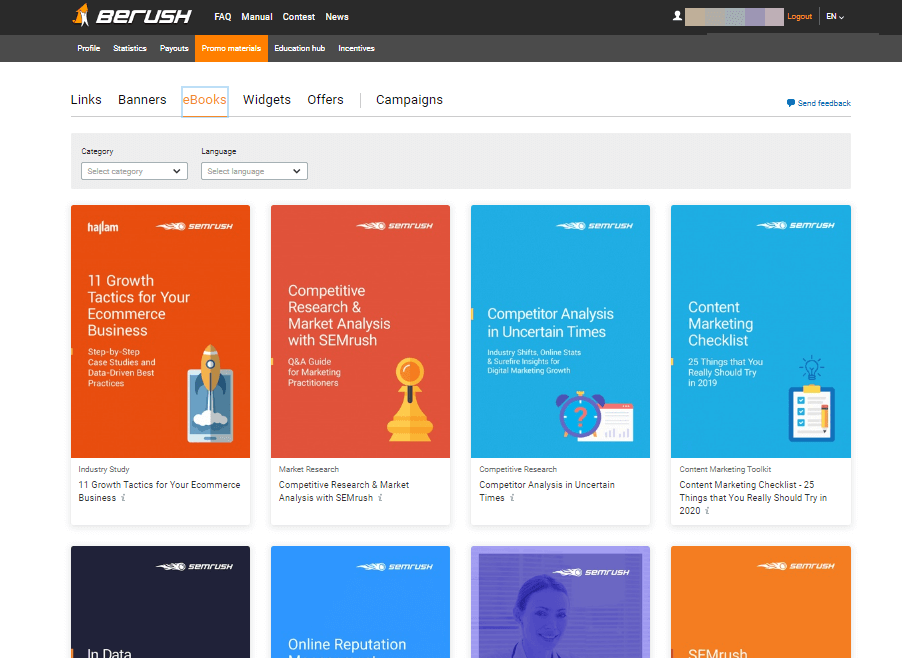Click the Industry Study category label
The height and width of the screenshot is (658, 902).
click(104, 469)
